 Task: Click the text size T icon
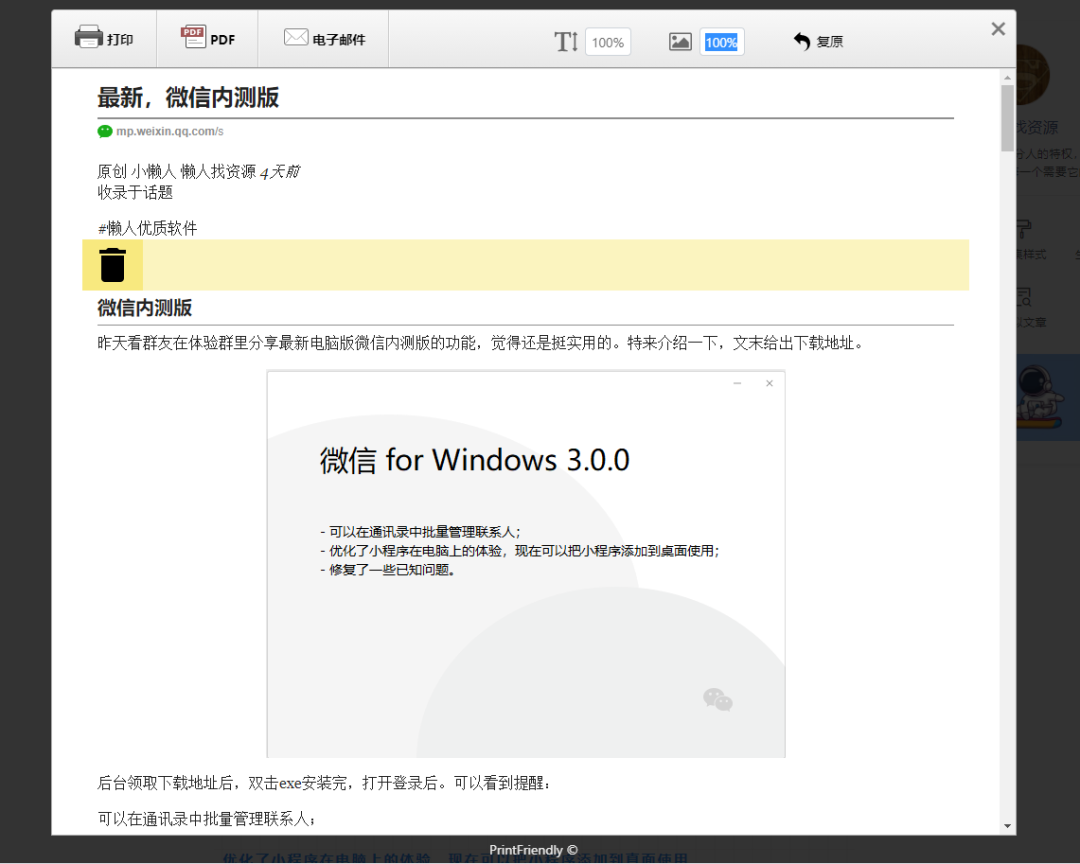click(566, 42)
